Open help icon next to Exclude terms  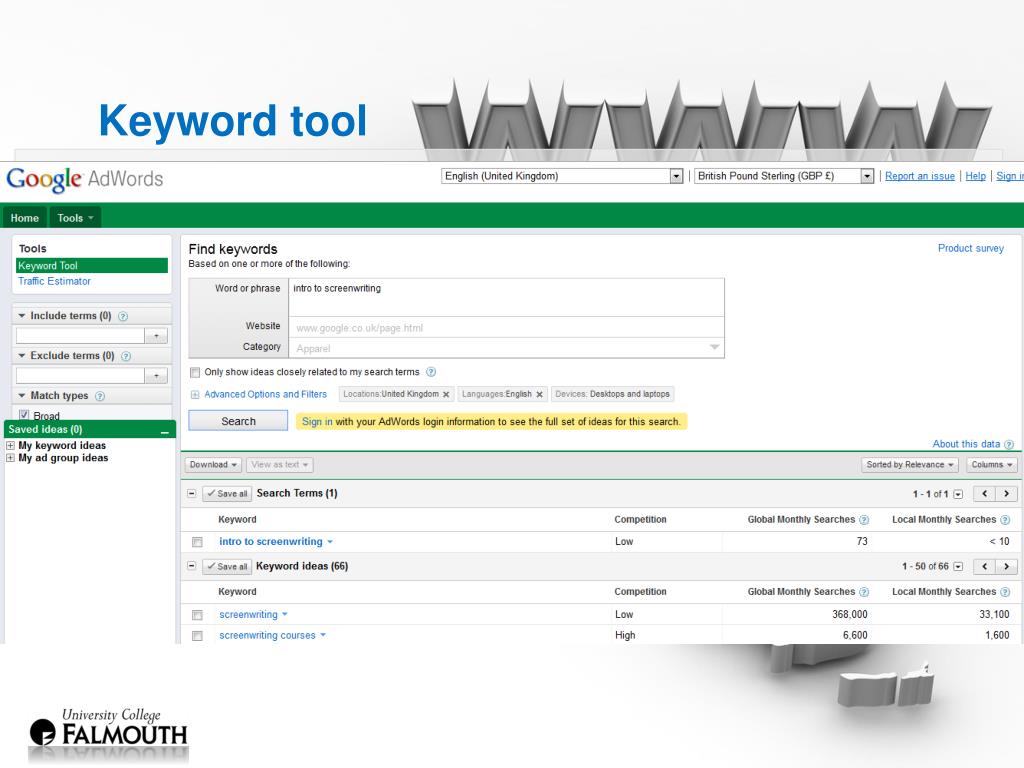point(126,356)
